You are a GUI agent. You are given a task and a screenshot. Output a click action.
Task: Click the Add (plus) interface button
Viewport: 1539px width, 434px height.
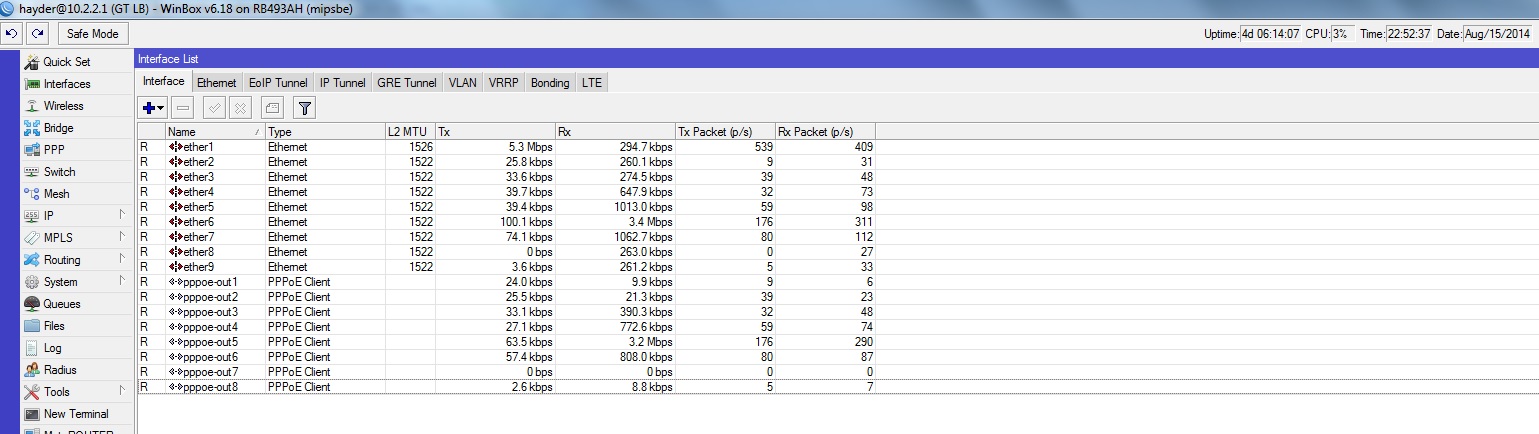tap(153, 107)
